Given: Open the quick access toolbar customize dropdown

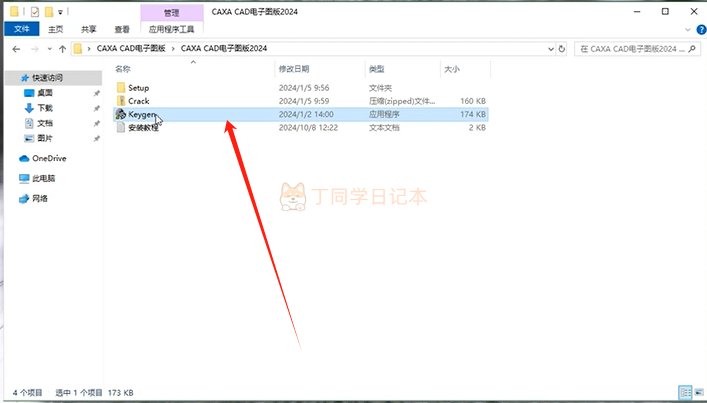Looking at the screenshot, I should tap(60, 12).
